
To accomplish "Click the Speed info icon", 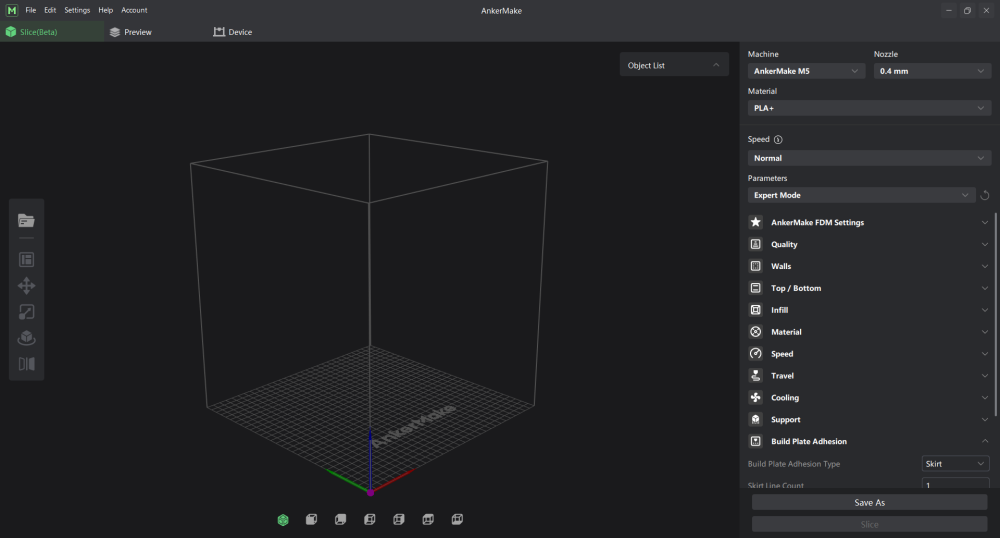I will click(778, 140).
